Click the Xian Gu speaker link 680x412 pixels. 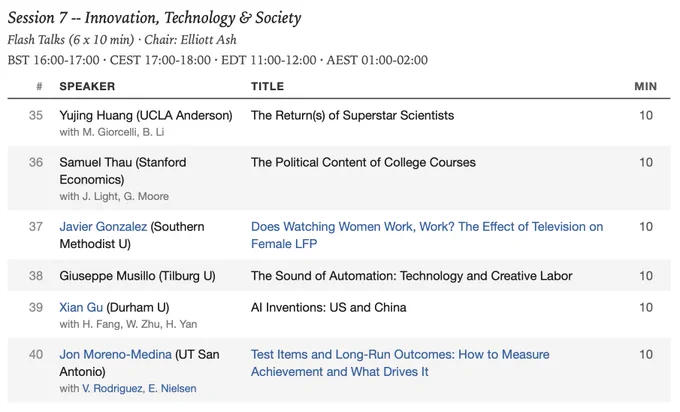point(81,307)
